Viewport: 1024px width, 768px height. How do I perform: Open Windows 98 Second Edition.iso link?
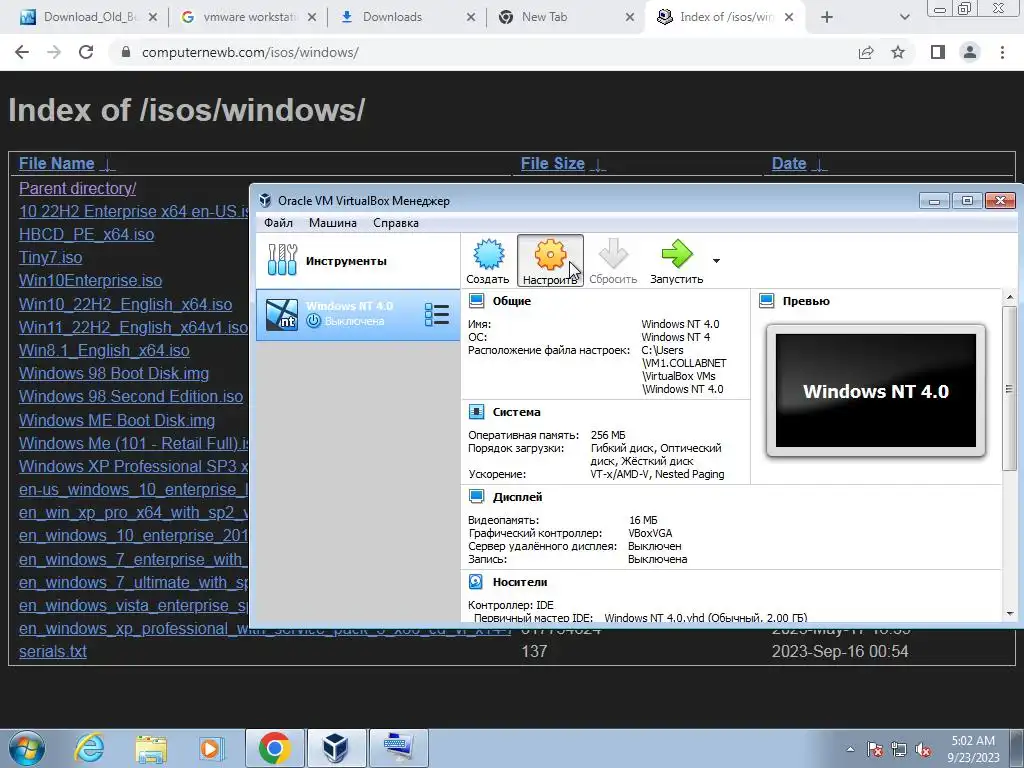(x=131, y=396)
